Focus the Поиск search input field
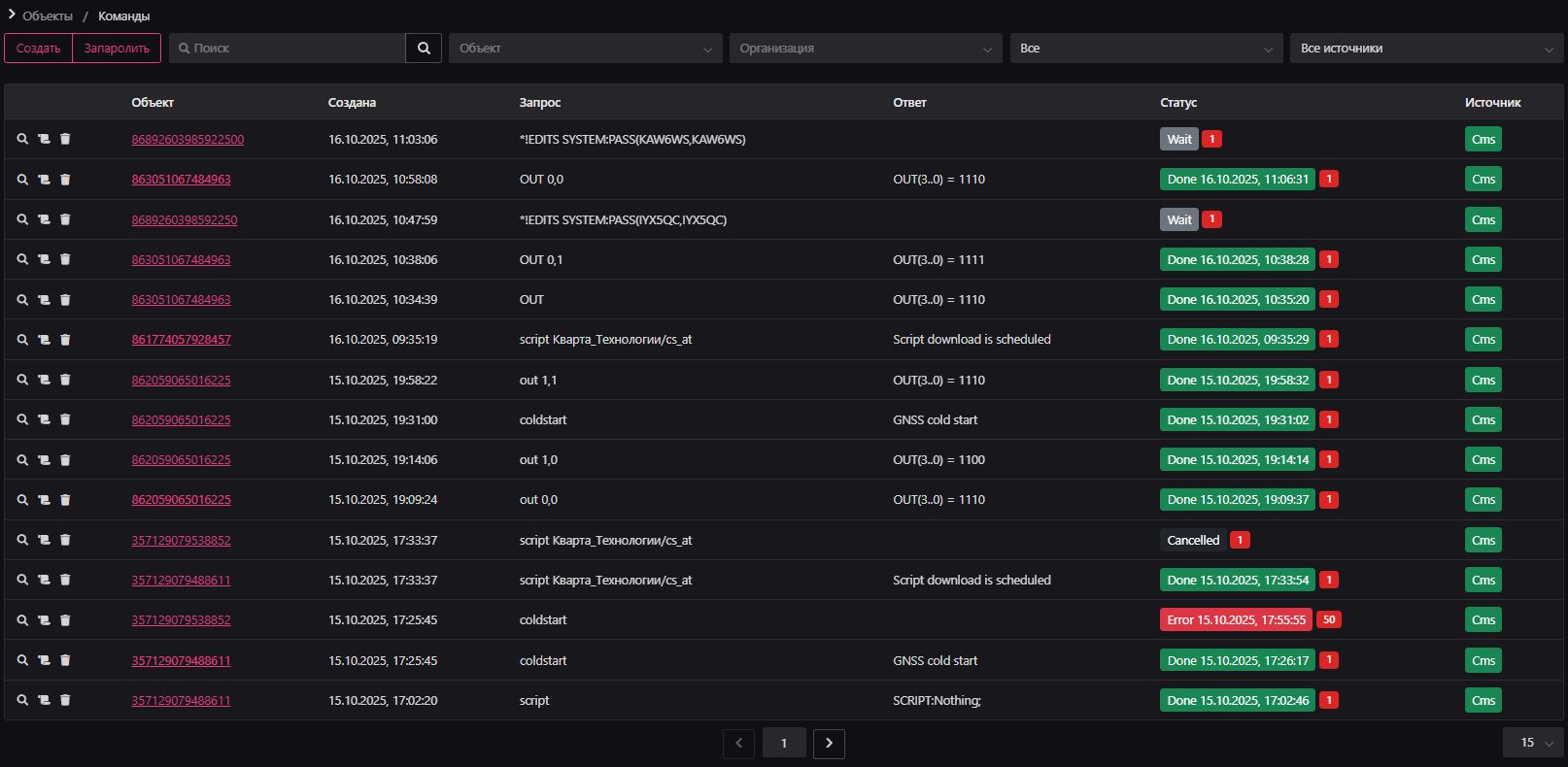The height and width of the screenshot is (767, 1568). point(288,48)
